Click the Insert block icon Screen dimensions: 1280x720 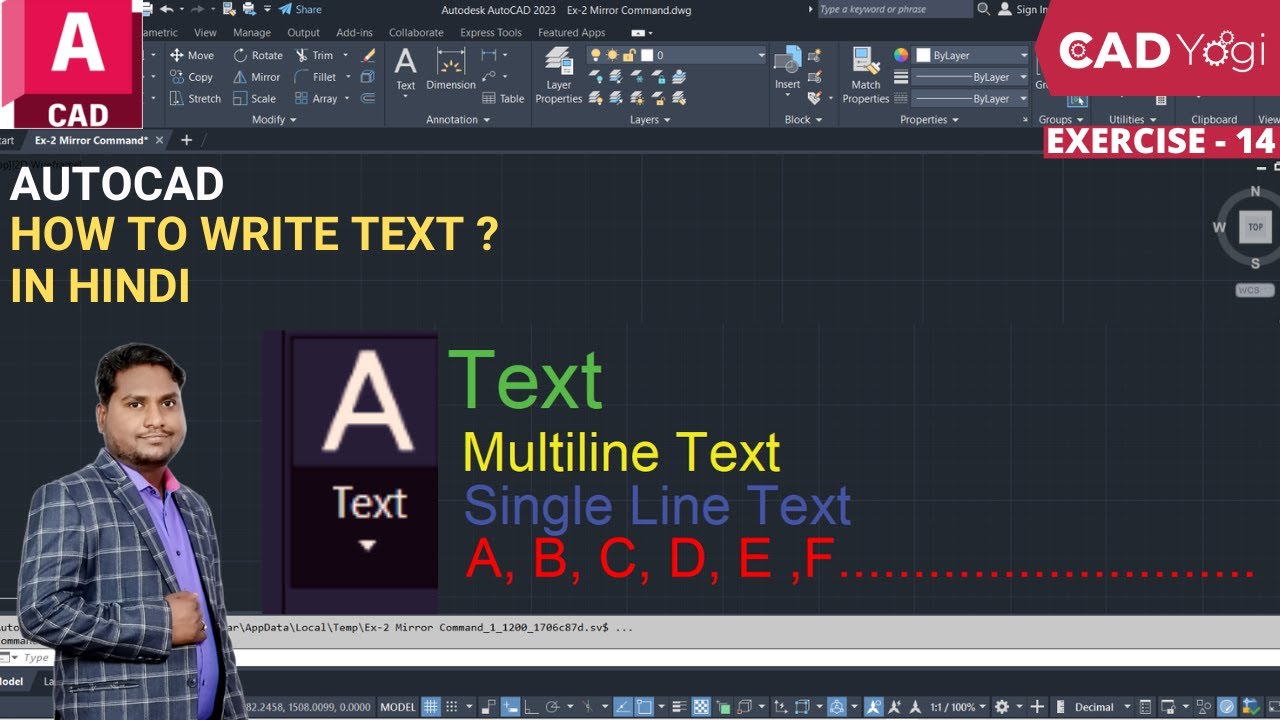click(787, 69)
